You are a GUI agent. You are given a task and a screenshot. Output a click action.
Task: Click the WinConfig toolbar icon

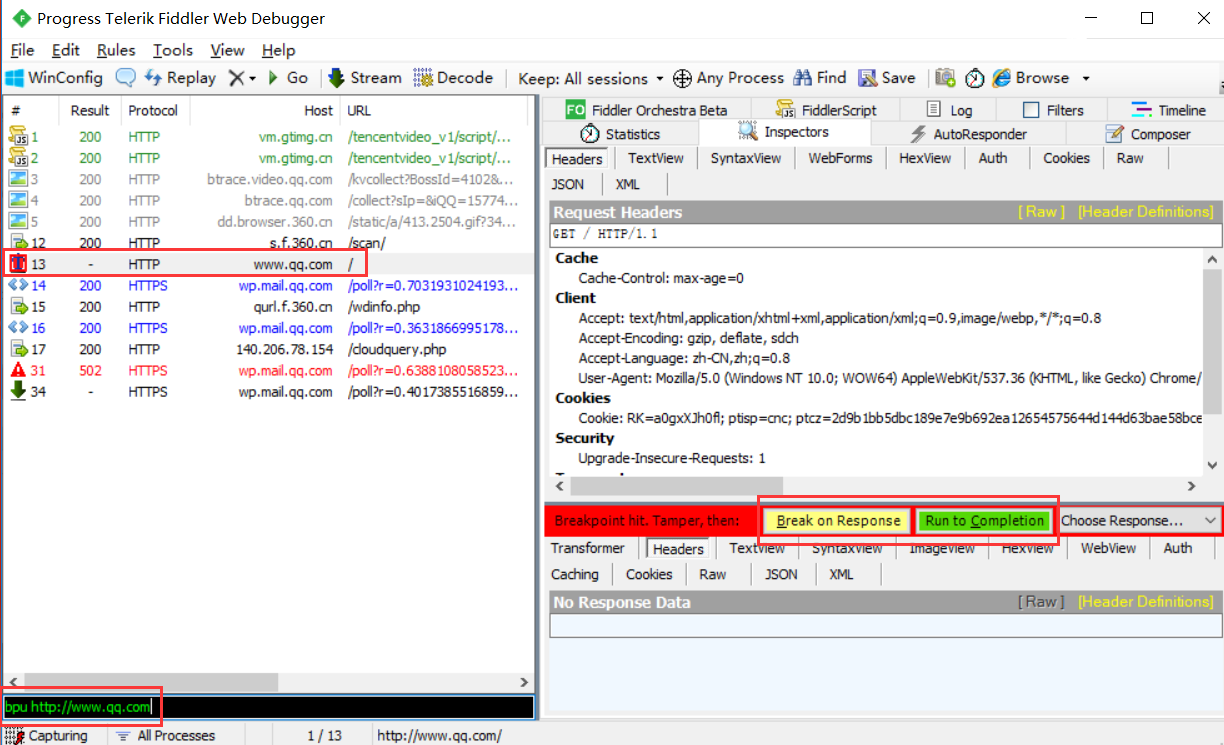[15, 78]
